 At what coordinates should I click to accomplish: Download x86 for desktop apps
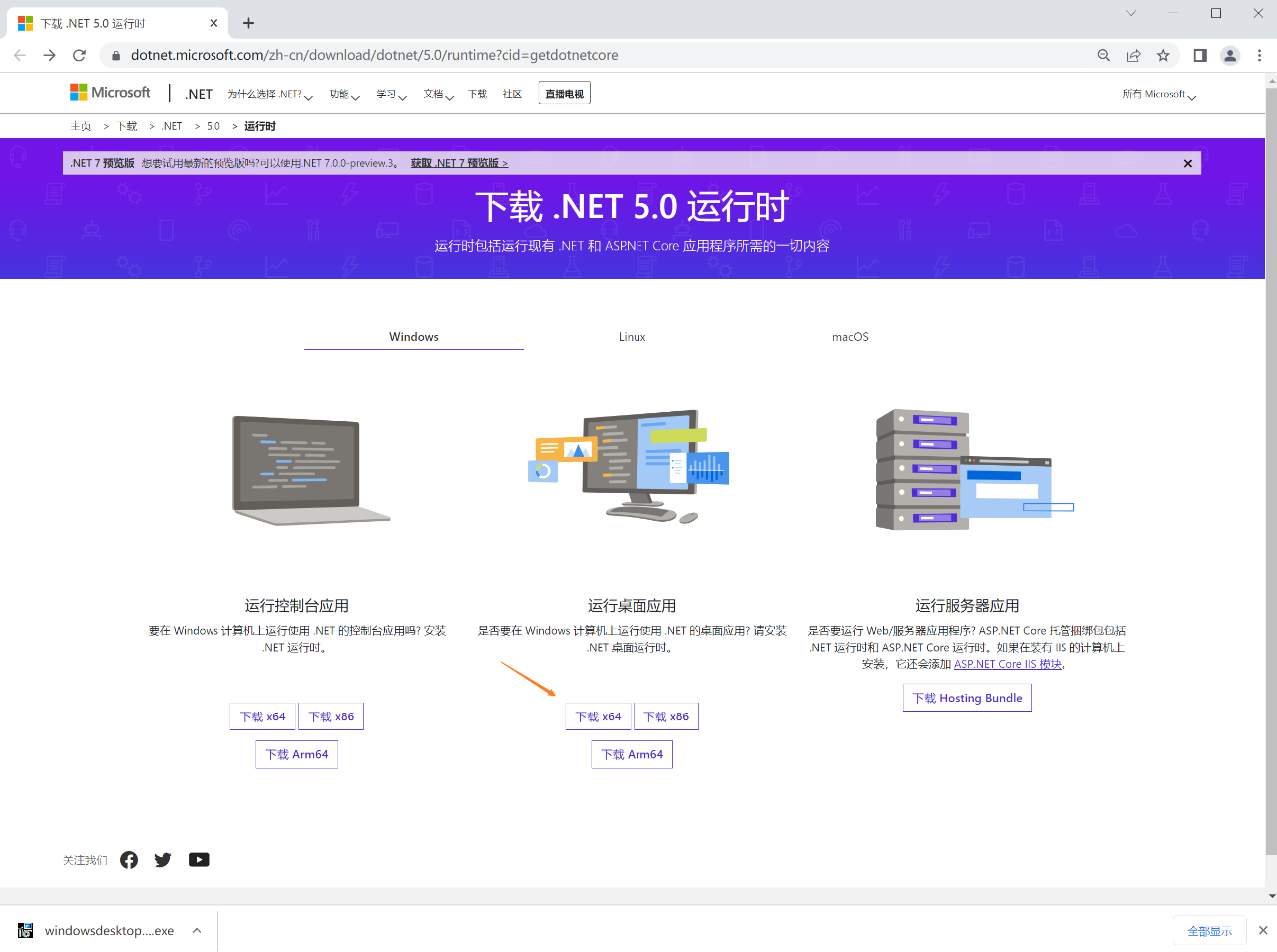(666, 716)
